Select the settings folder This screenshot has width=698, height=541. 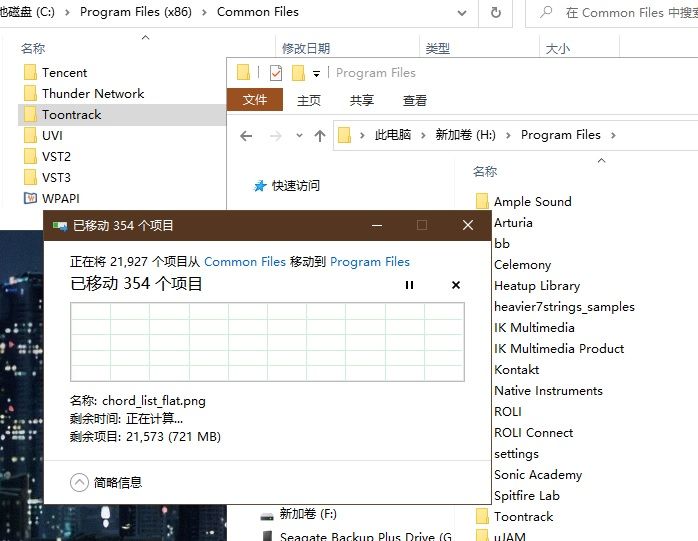(516, 454)
